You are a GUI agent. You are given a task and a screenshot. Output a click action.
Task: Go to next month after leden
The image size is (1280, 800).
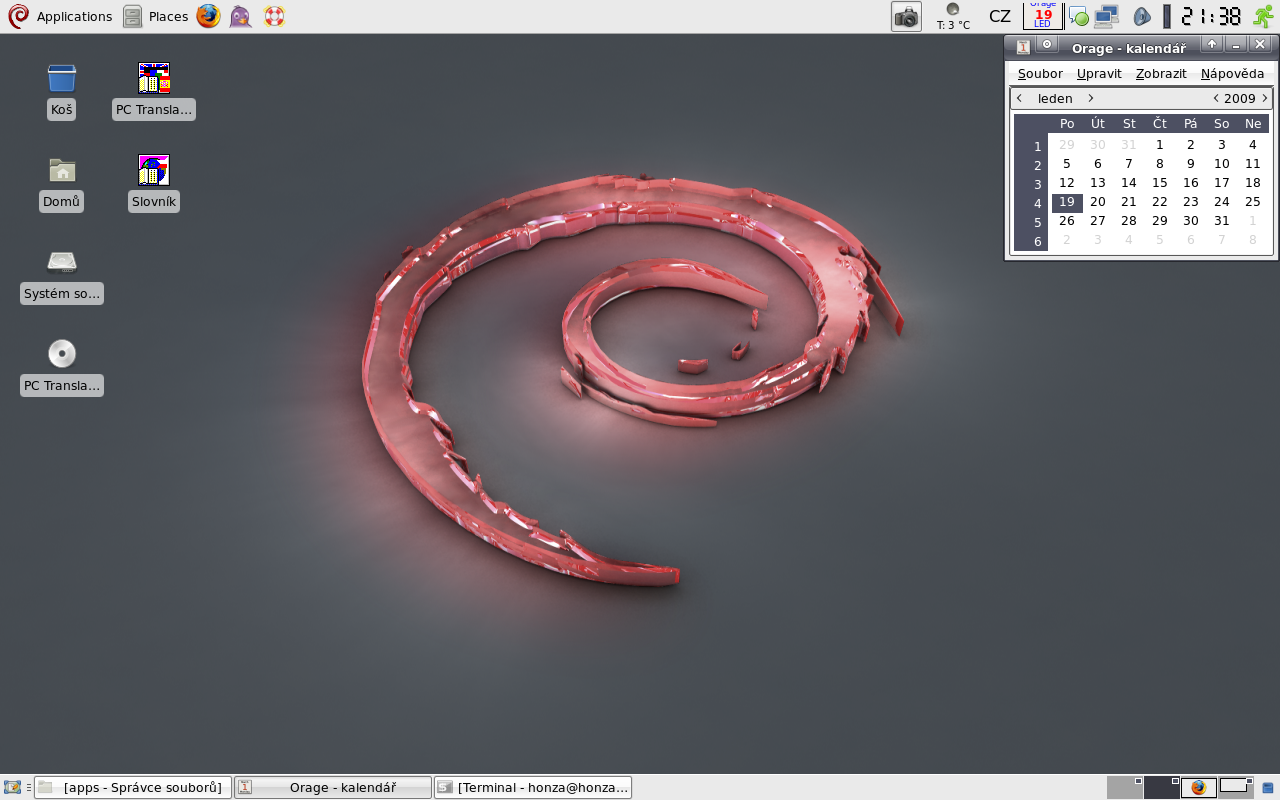click(x=1091, y=98)
